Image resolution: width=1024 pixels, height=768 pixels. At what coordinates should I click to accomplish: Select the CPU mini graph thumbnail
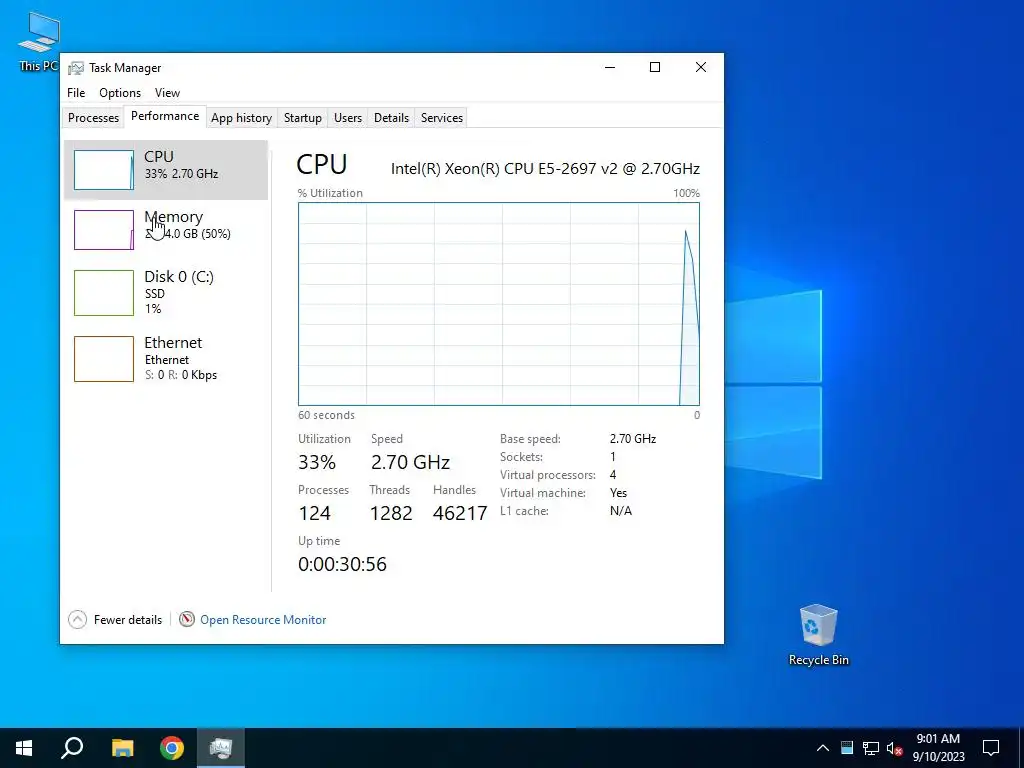[x=104, y=170]
